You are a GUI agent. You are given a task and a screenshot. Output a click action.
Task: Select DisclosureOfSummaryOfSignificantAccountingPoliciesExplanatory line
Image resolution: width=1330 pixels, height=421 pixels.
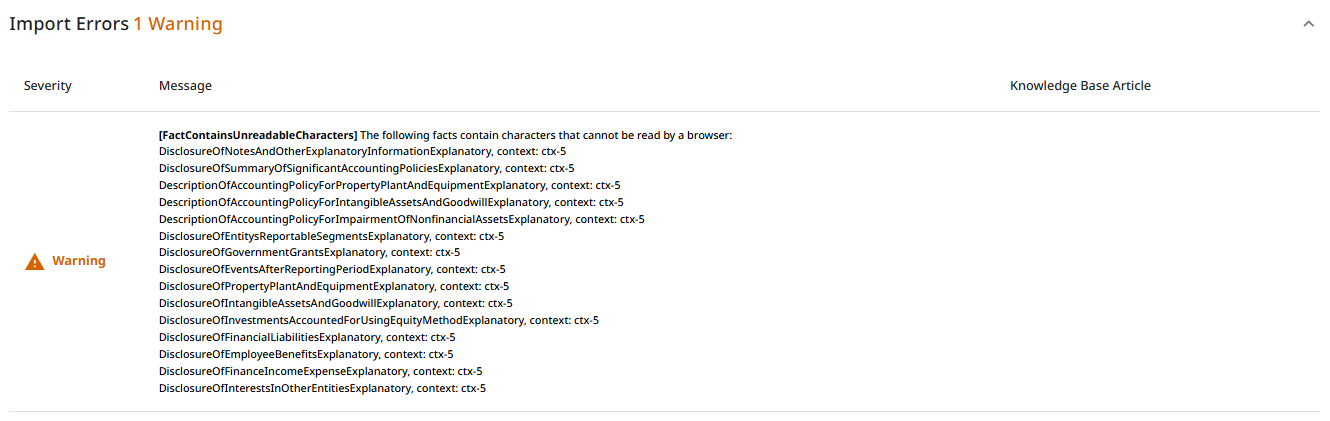tap(366, 169)
